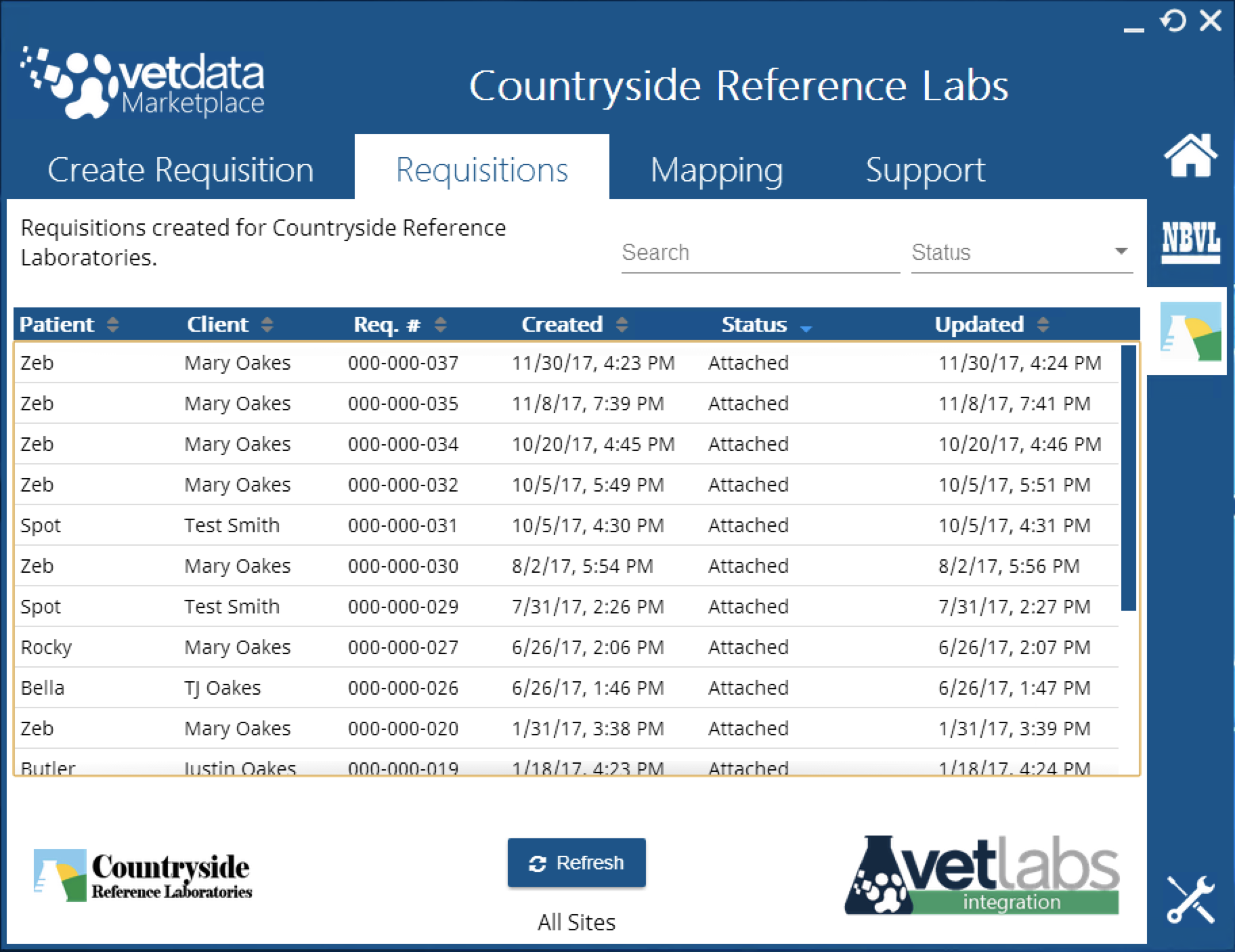Screen dimensions: 1235x952
Task: Click the Countryside Reference Labs title
Action: [739, 86]
